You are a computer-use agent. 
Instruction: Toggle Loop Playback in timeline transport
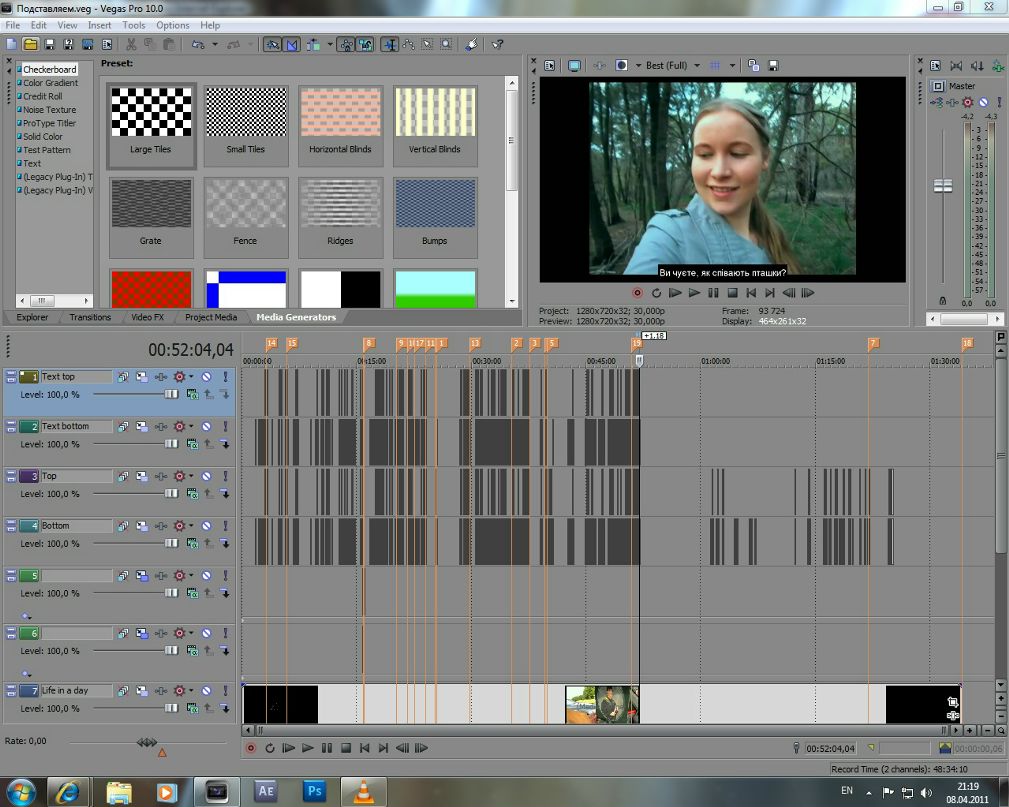pos(270,748)
